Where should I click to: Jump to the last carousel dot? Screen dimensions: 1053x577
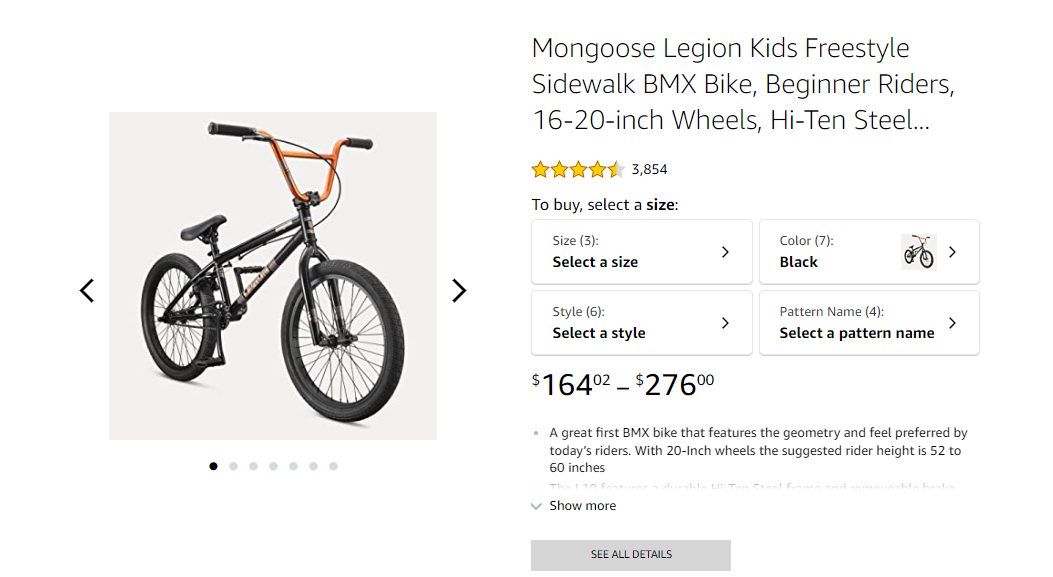click(x=333, y=466)
